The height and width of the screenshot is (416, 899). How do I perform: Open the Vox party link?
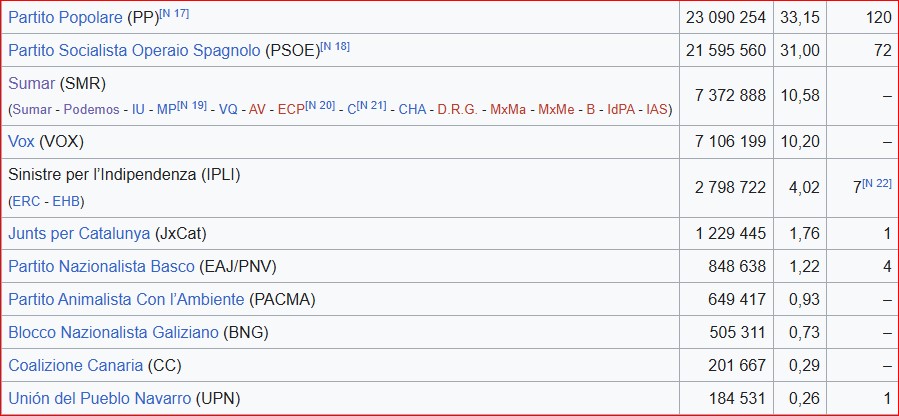point(21,142)
